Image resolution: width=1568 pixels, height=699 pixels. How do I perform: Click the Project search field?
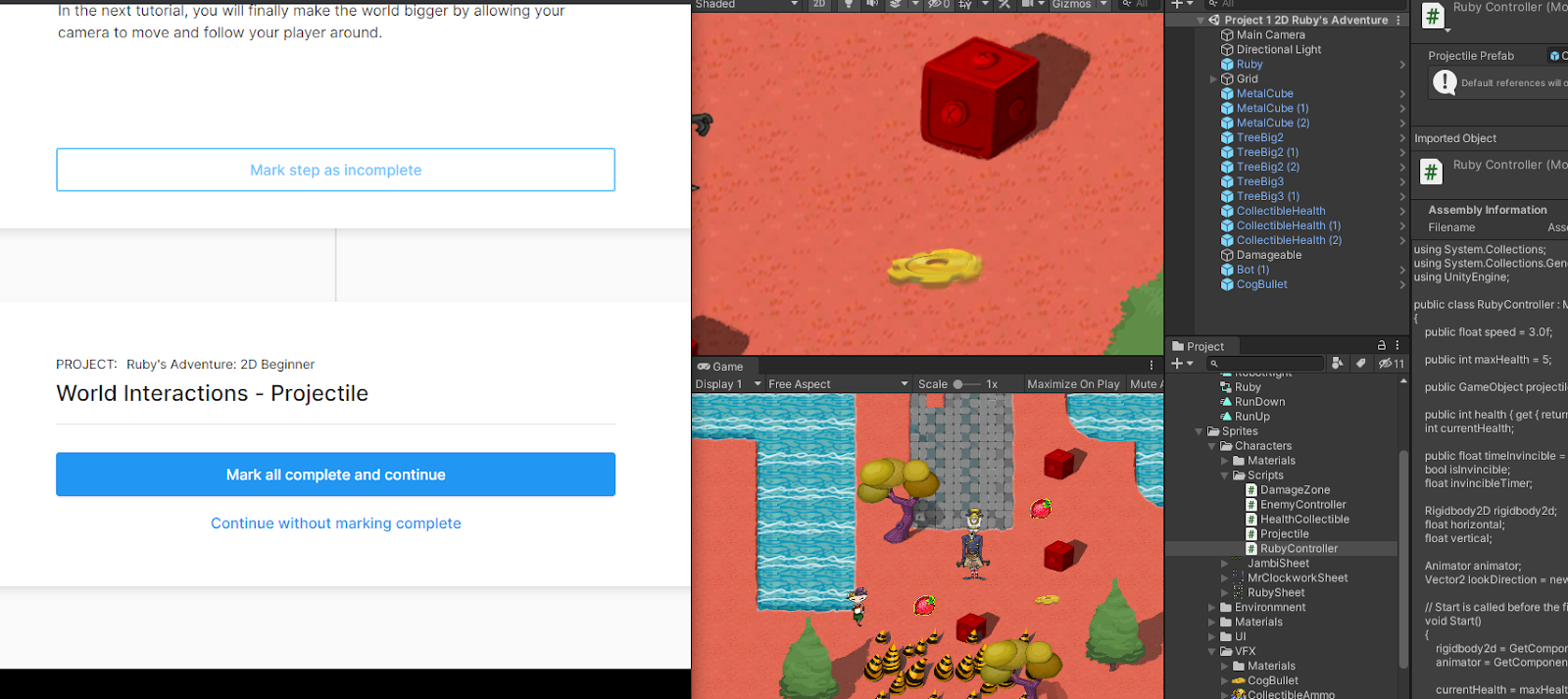pos(1264,364)
